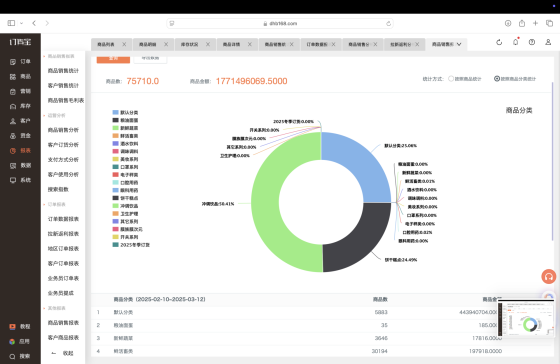Open the 商品 section in dark sidebar
Image resolution: width=560 pixels, height=364 pixels.
coord(20,76)
